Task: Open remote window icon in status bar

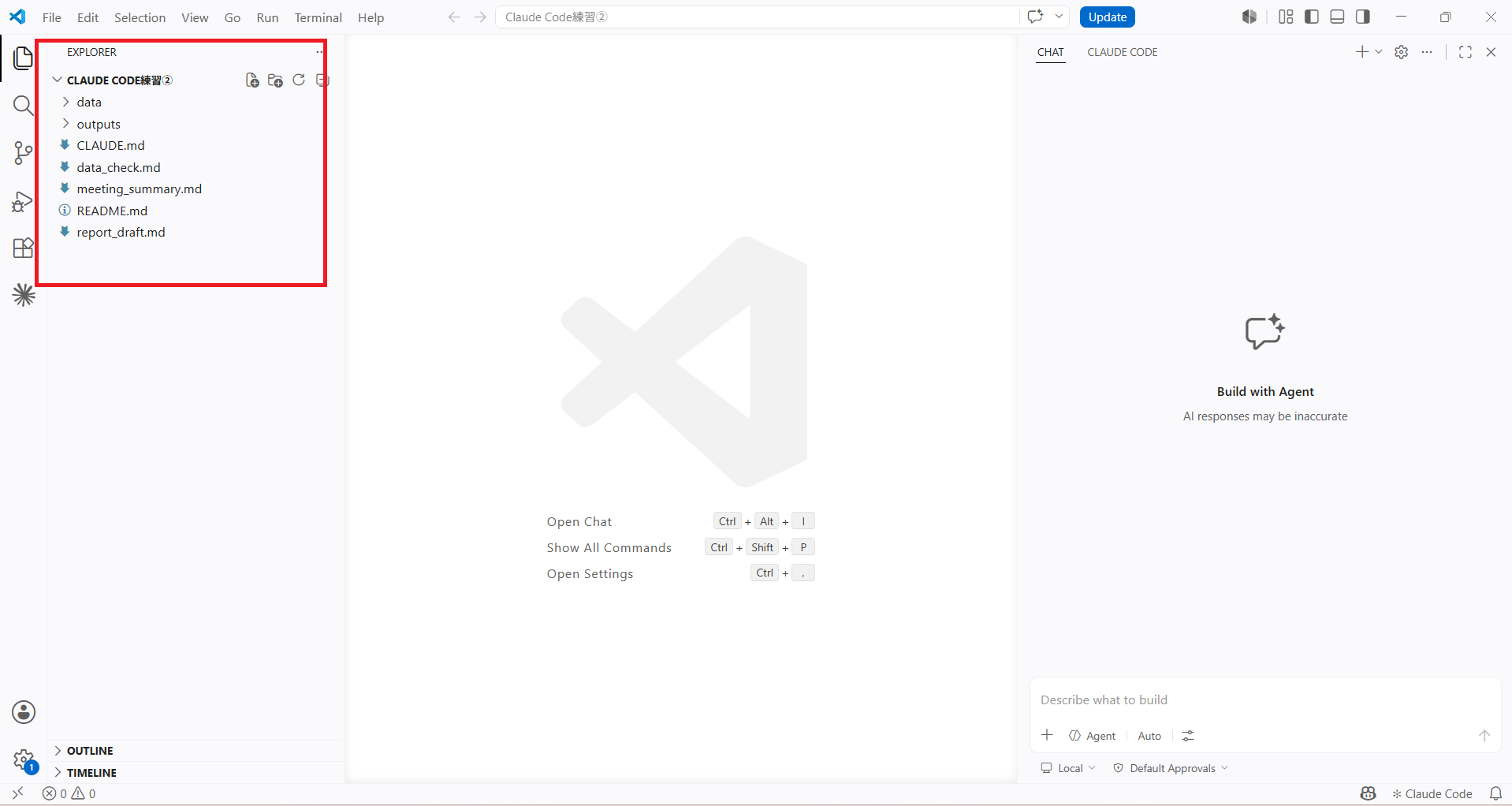Action: (x=18, y=793)
